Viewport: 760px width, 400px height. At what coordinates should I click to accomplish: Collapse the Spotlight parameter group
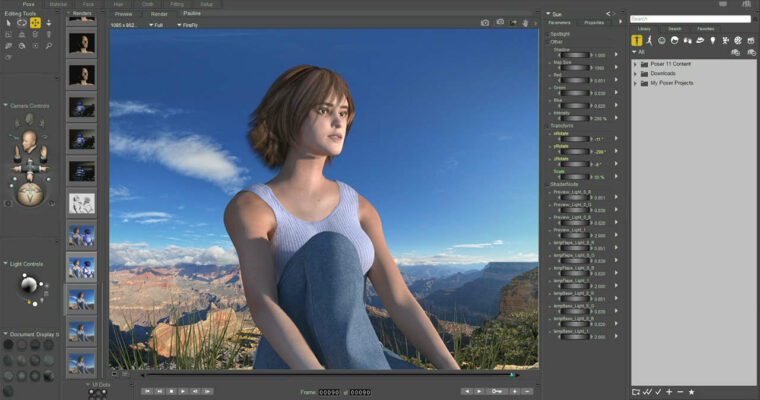[x=549, y=34]
